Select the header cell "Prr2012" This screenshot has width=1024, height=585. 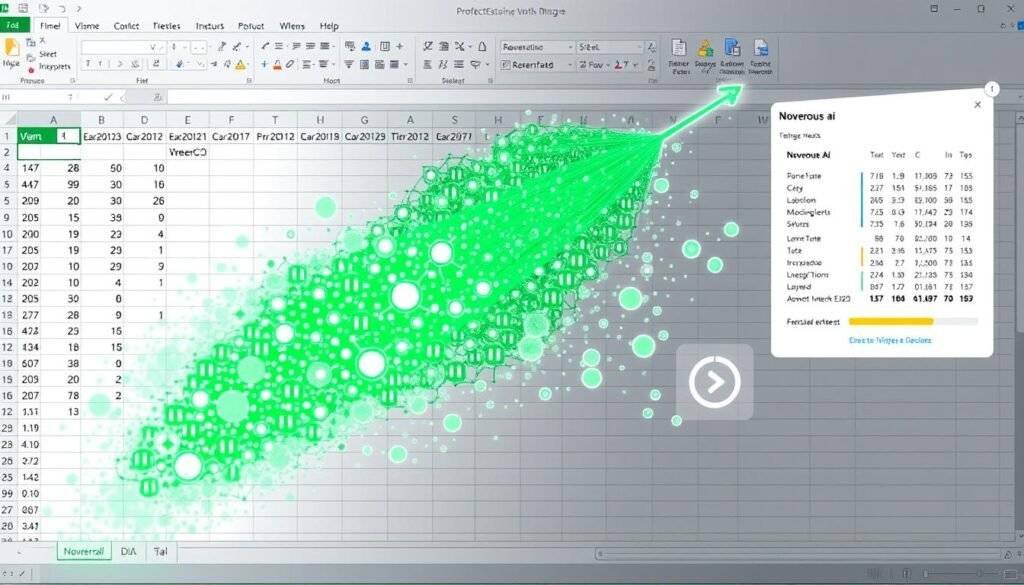pos(275,136)
